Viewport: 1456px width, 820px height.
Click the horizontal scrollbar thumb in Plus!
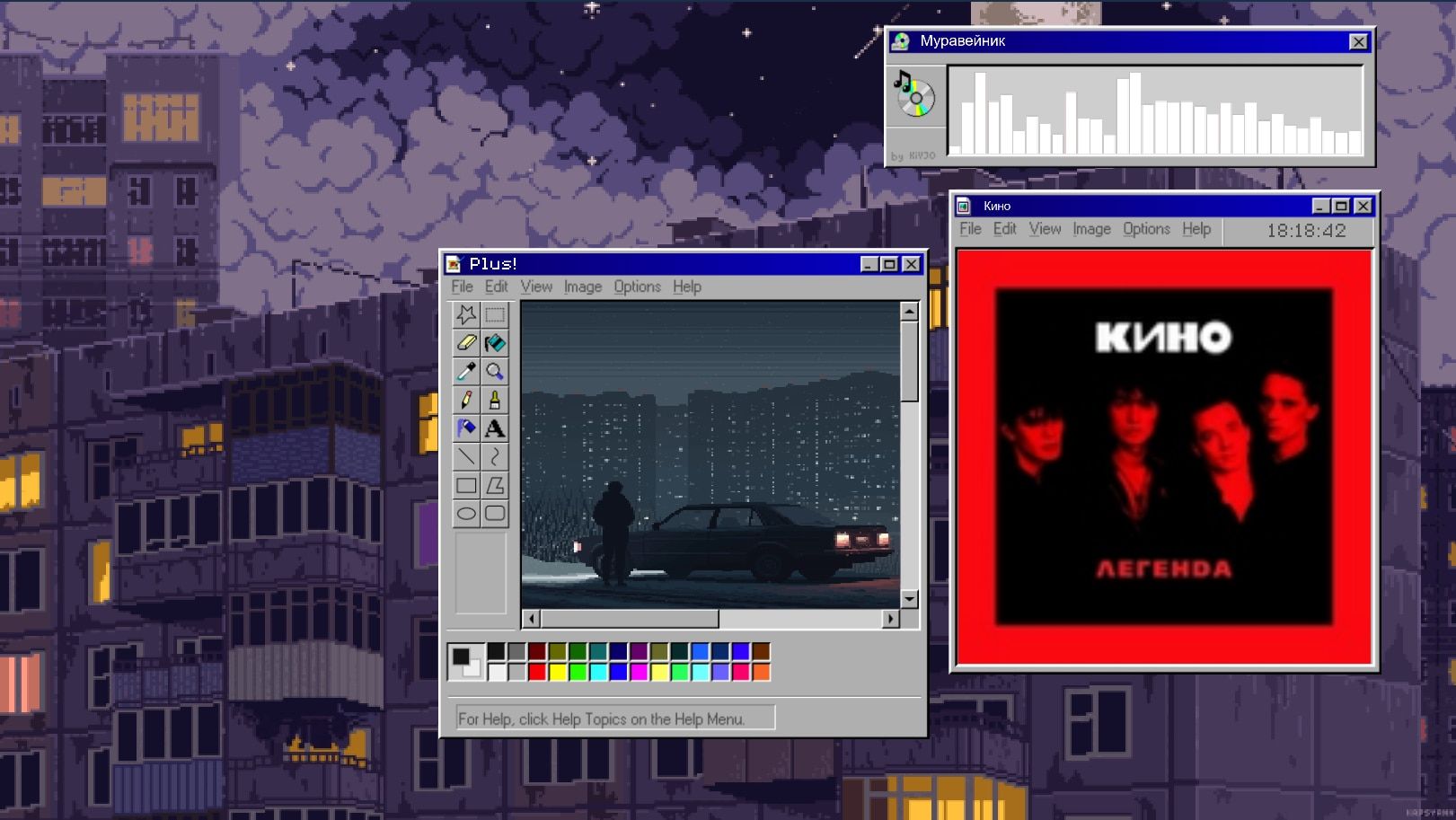point(630,619)
